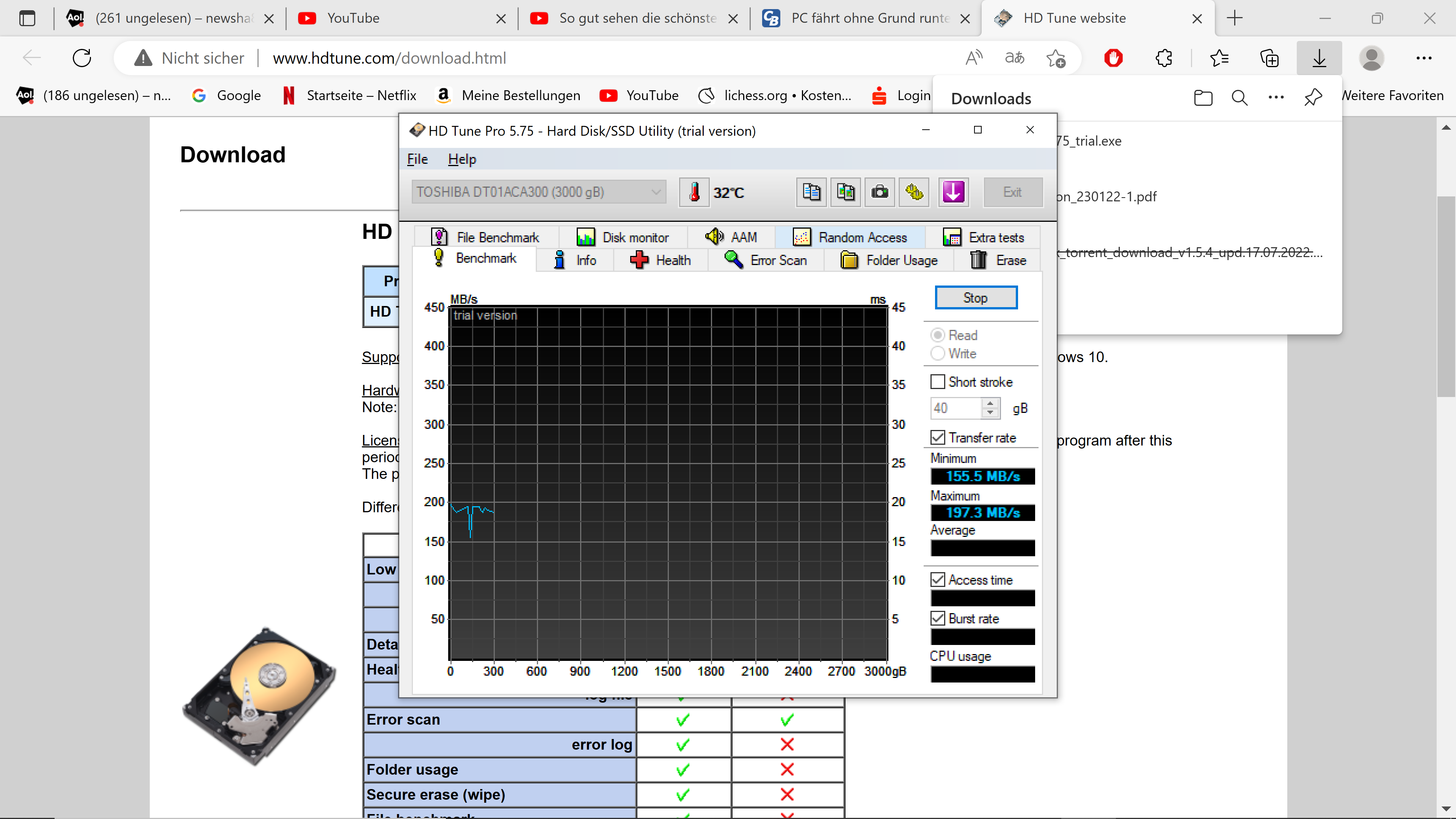Pin the Downloads panel

click(1313, 98)
